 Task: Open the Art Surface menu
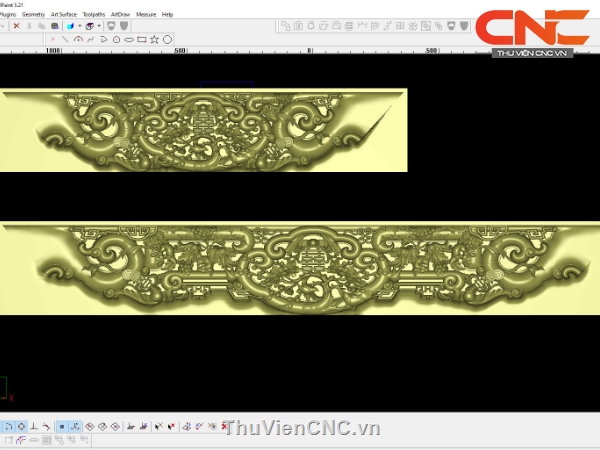point(64,15)
